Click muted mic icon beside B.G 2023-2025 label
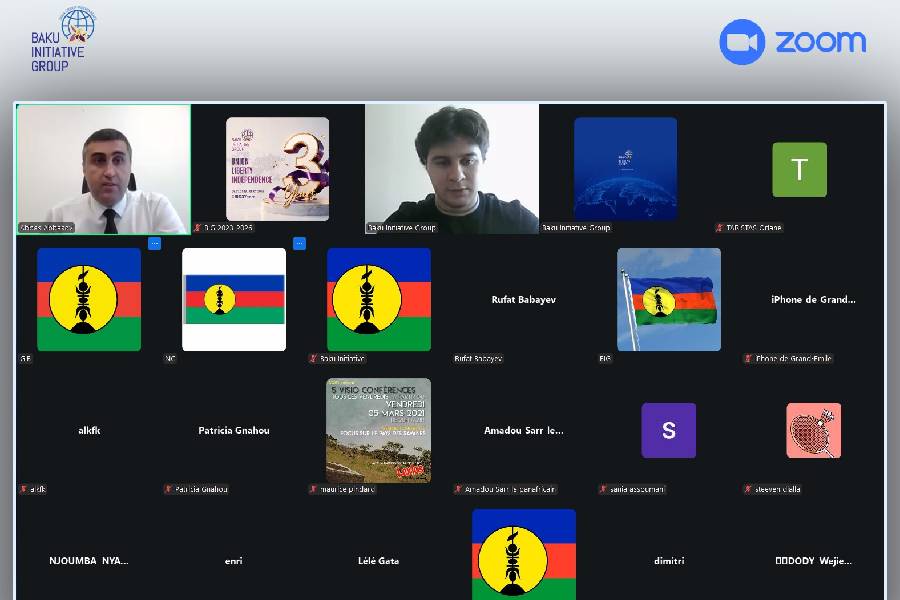Screen dimensions: 900x600 (197, 228)
